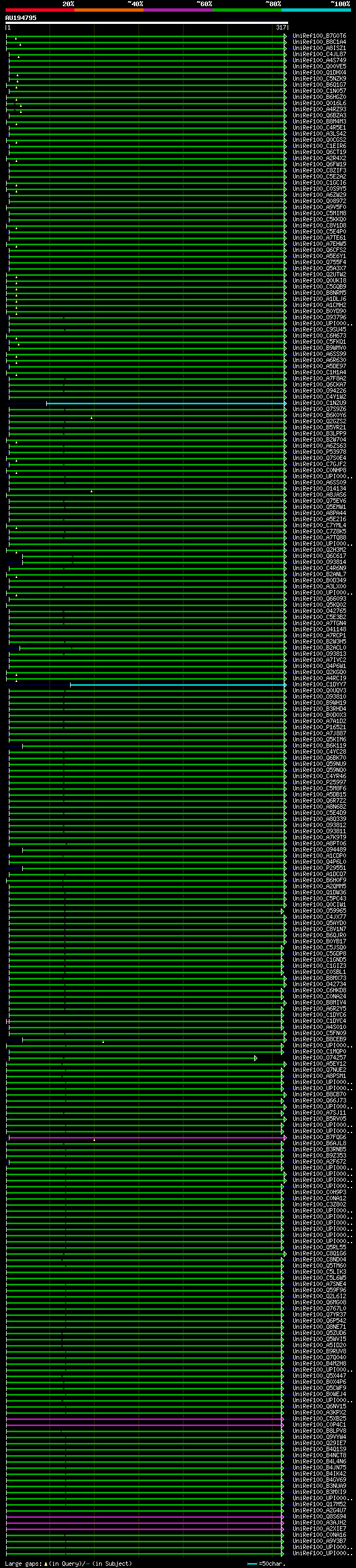Click the UniRef100_C1DYY7 label

[319, 684]
